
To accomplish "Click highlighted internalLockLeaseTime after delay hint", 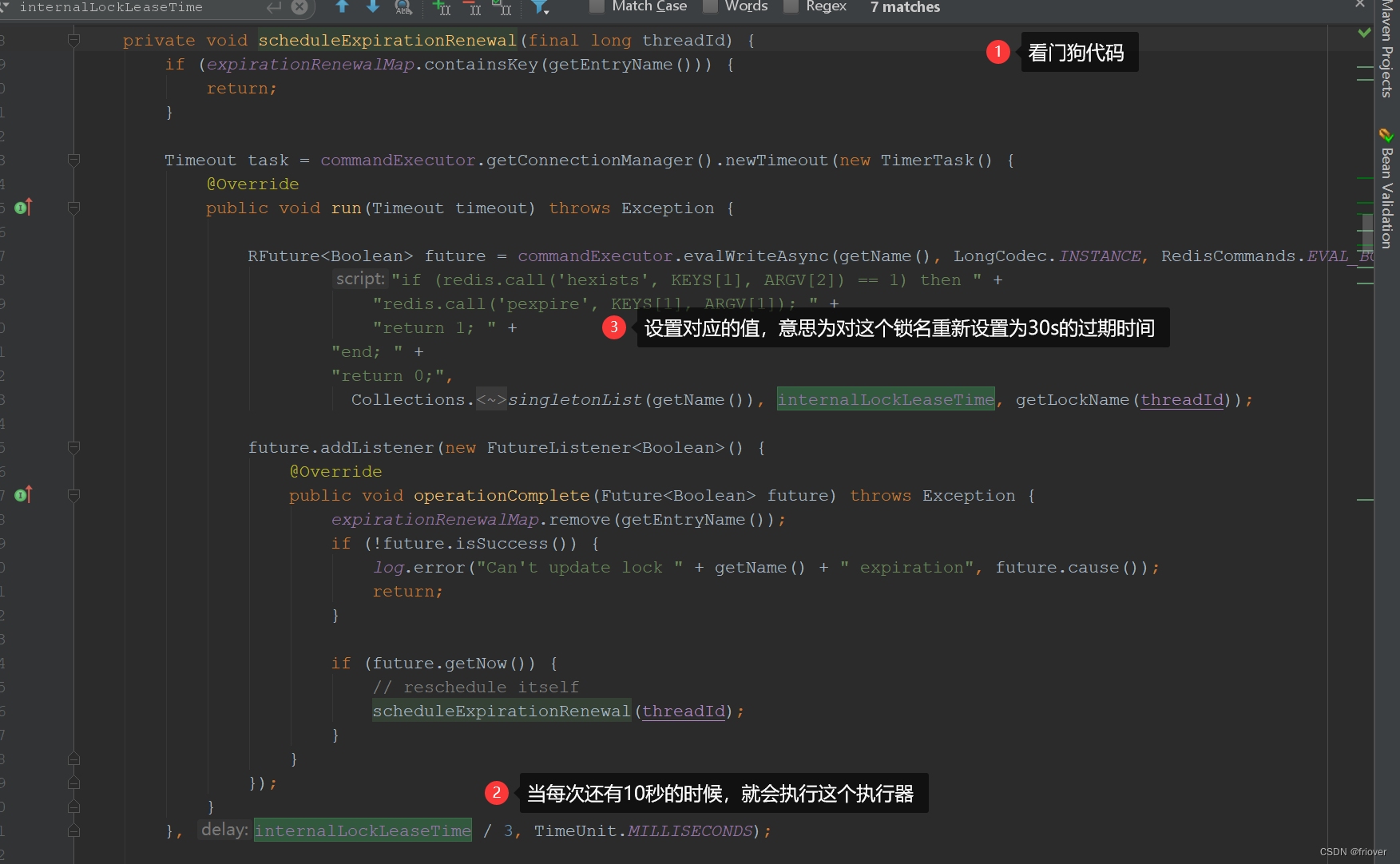I will point(363,830).
